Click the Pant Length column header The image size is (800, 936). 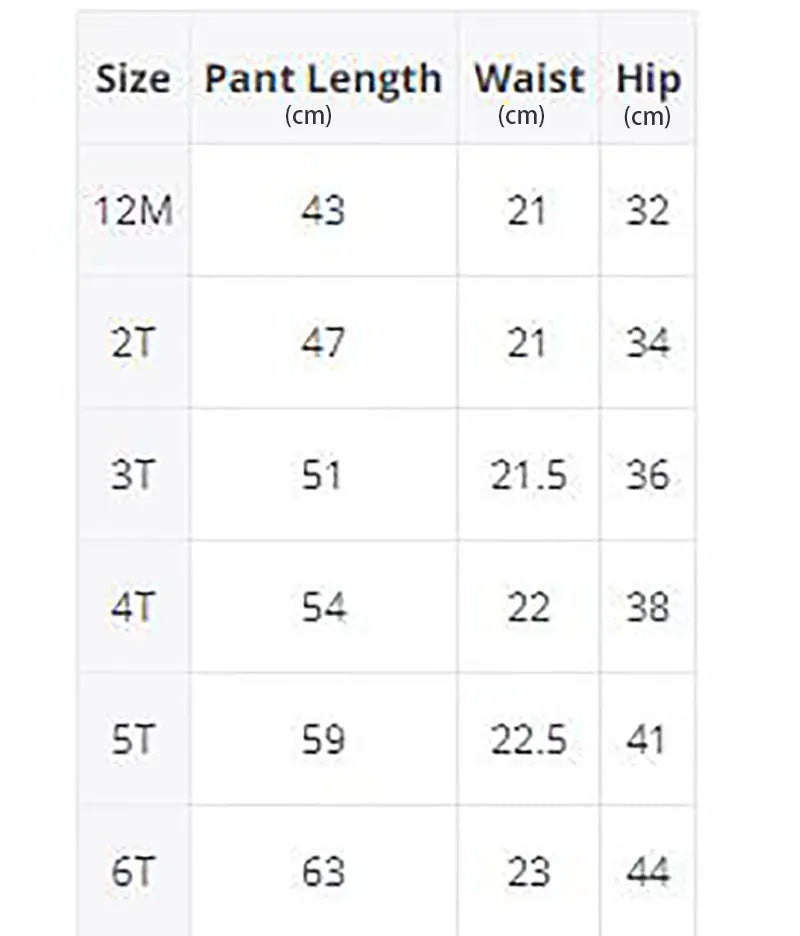coord(323,80)
